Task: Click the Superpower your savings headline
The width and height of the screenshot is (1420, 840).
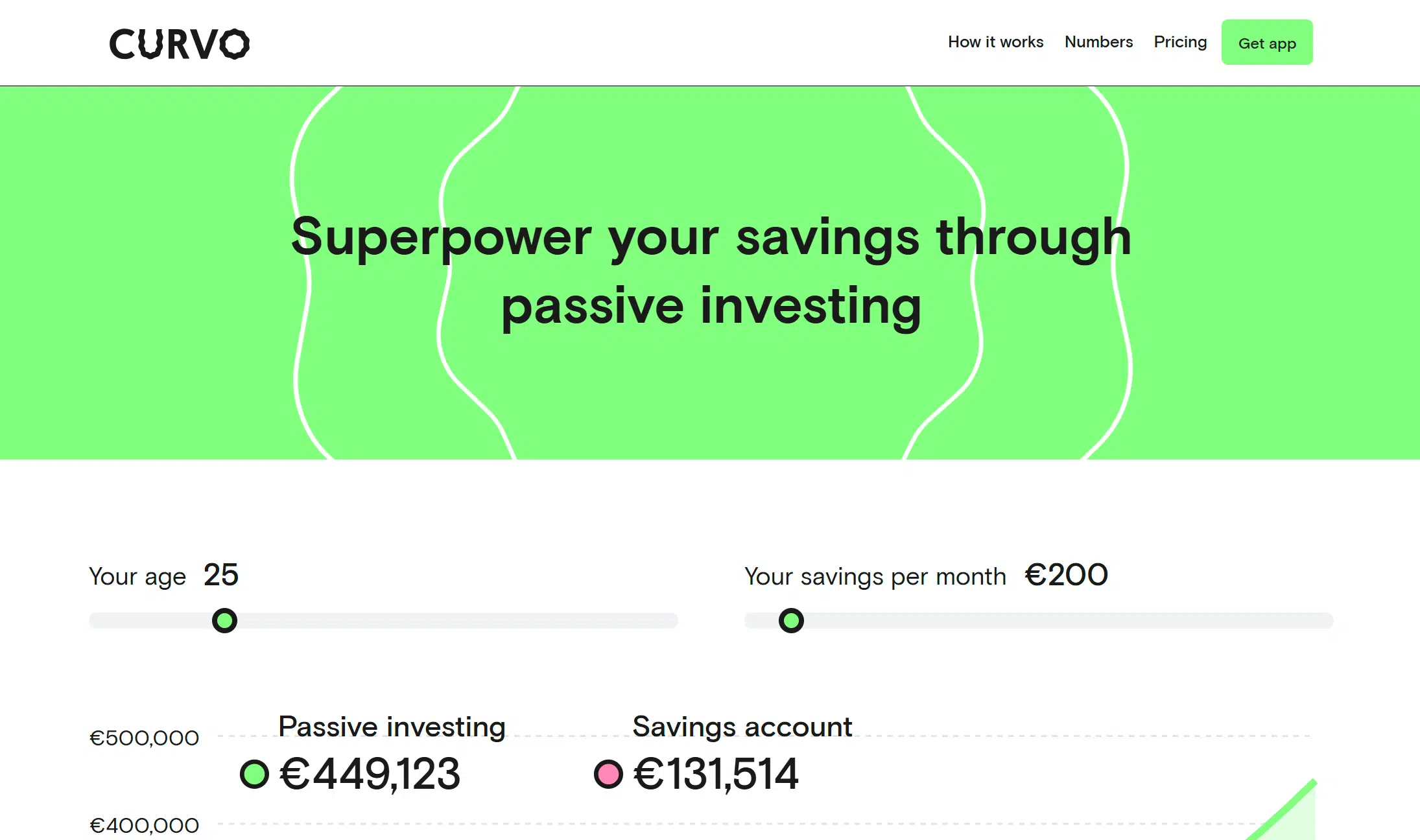Action: 711,272
